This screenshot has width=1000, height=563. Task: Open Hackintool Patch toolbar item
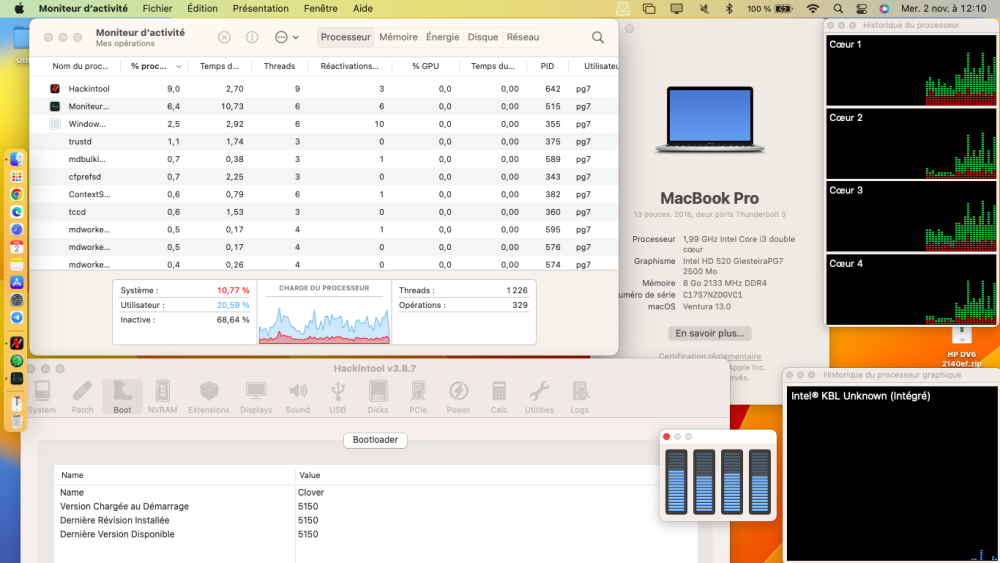[x=82, y=397]
